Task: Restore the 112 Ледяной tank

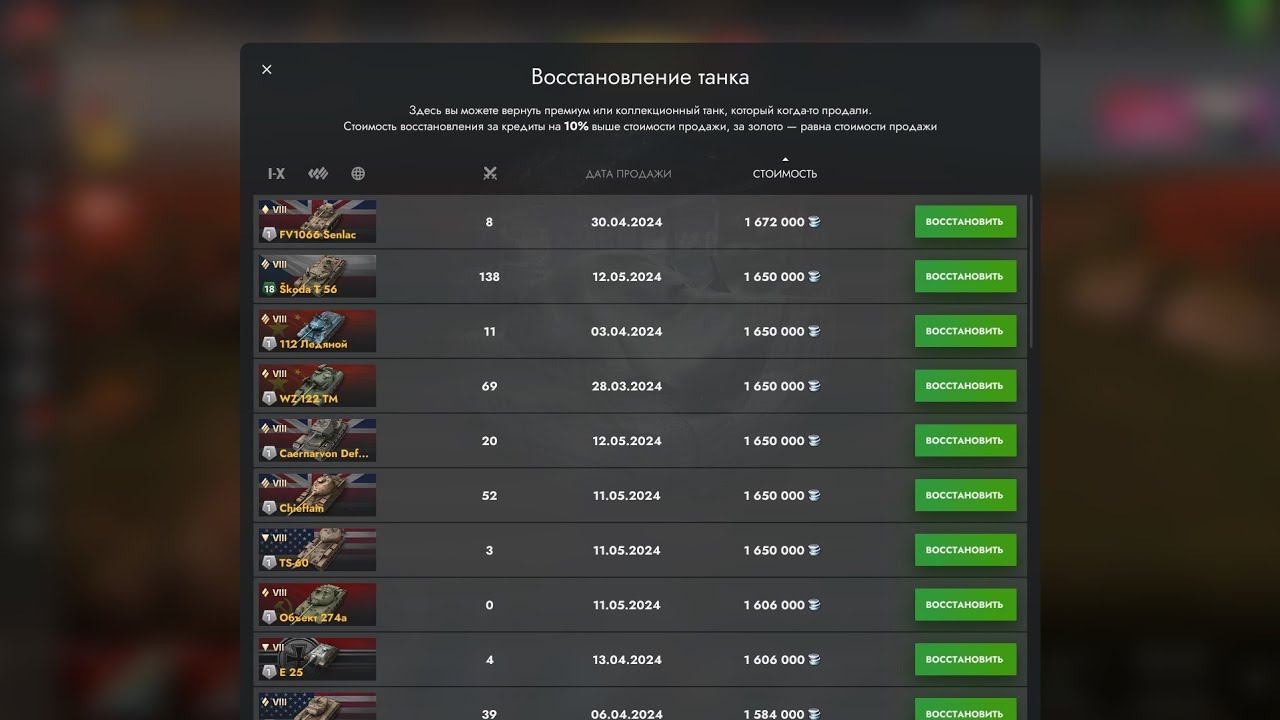Action: (x=965, y=331)
